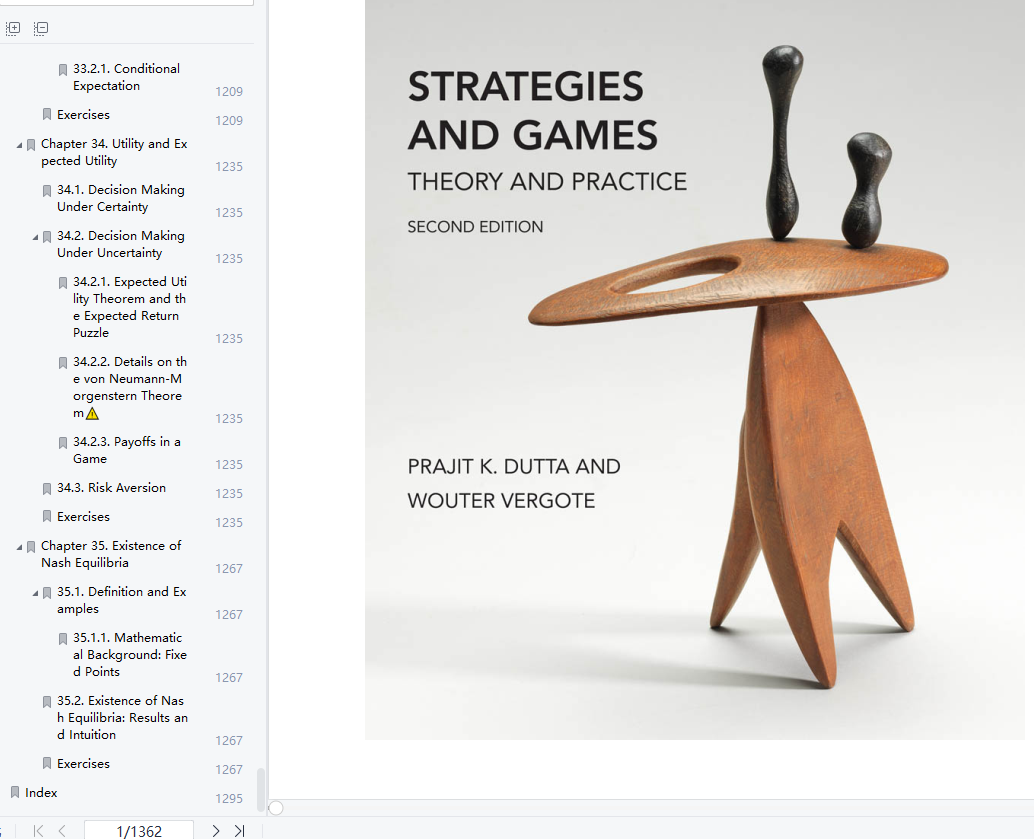This screenshot has height=839, width=1034.
Task: Open Chapter 34 Utility and Expected Utility bookmark
Action: coord(114,152)
